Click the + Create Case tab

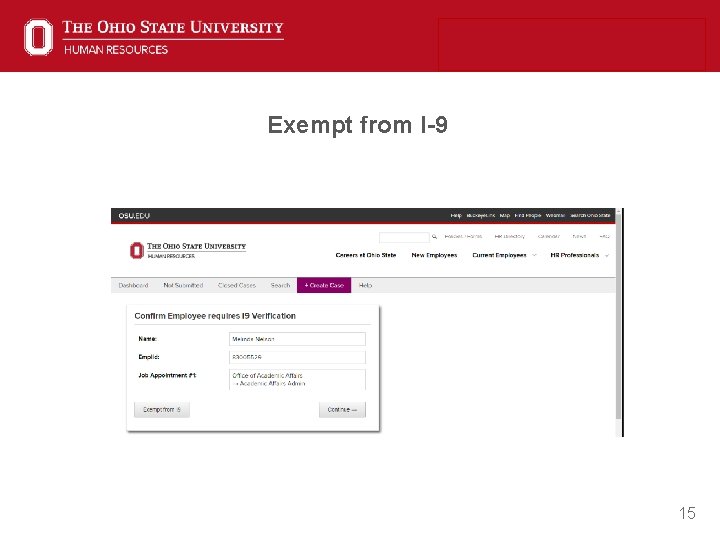324,285
